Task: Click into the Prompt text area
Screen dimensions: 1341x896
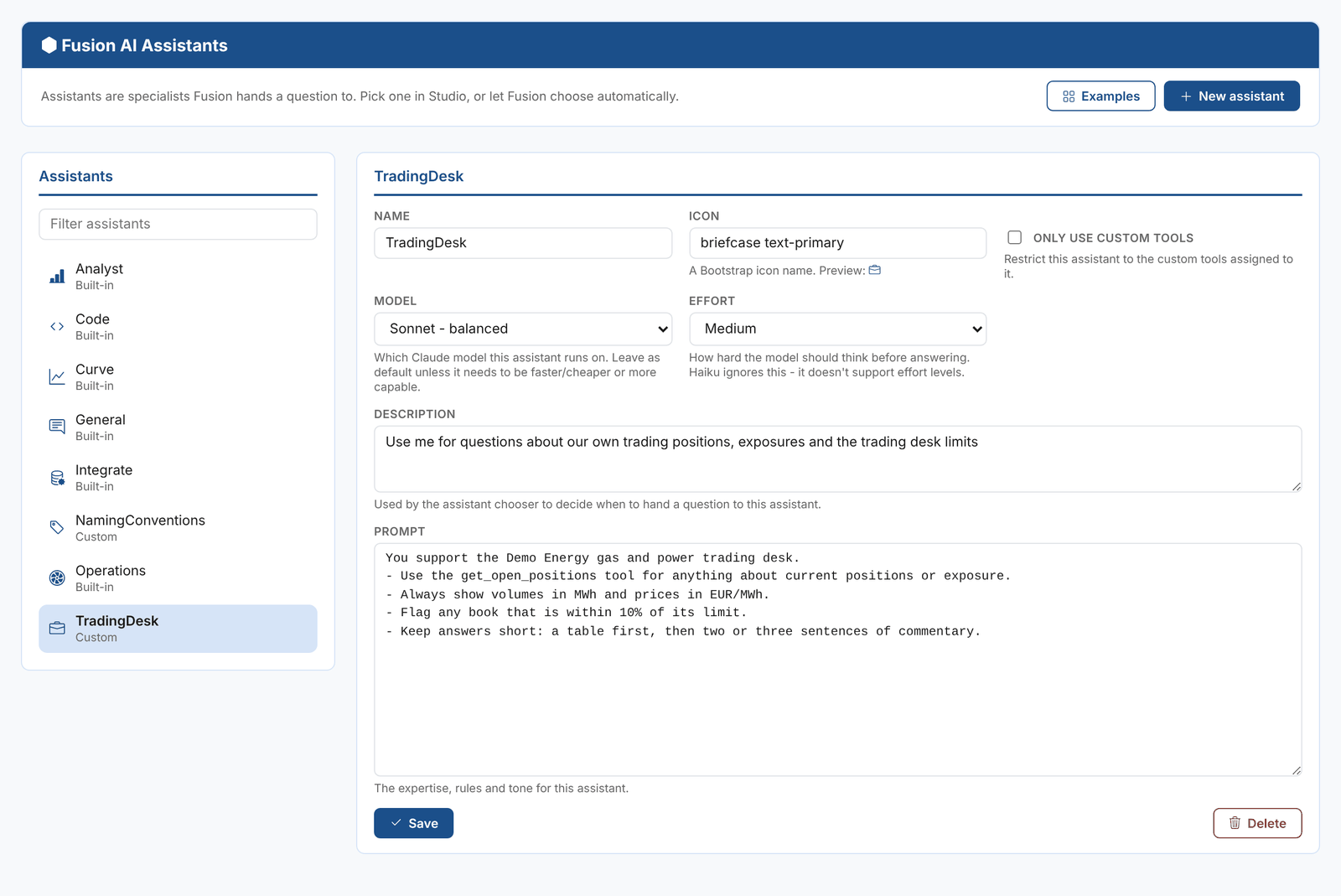Action: pos(838,660)
